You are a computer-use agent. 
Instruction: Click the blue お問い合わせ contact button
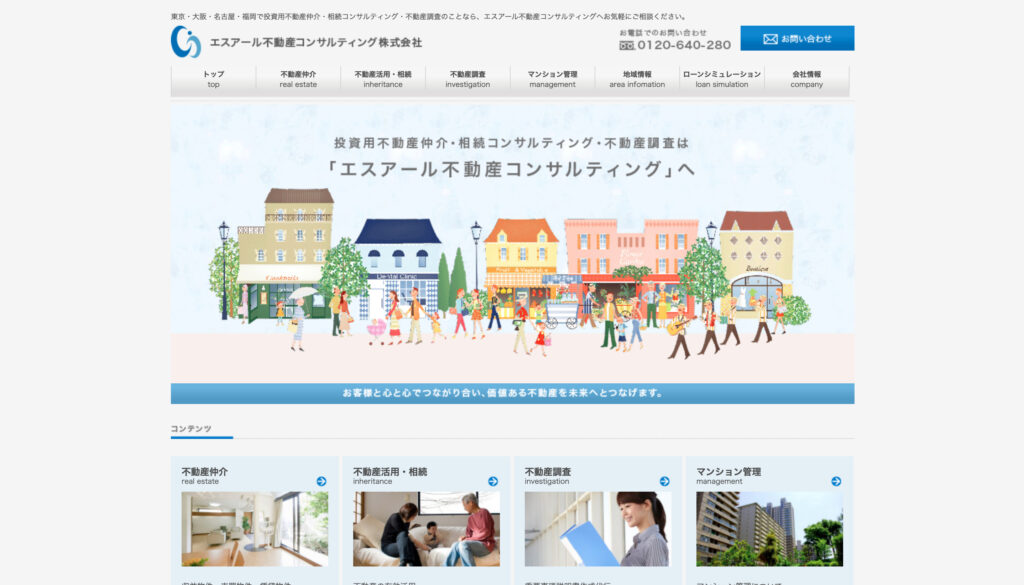point(797,38)
